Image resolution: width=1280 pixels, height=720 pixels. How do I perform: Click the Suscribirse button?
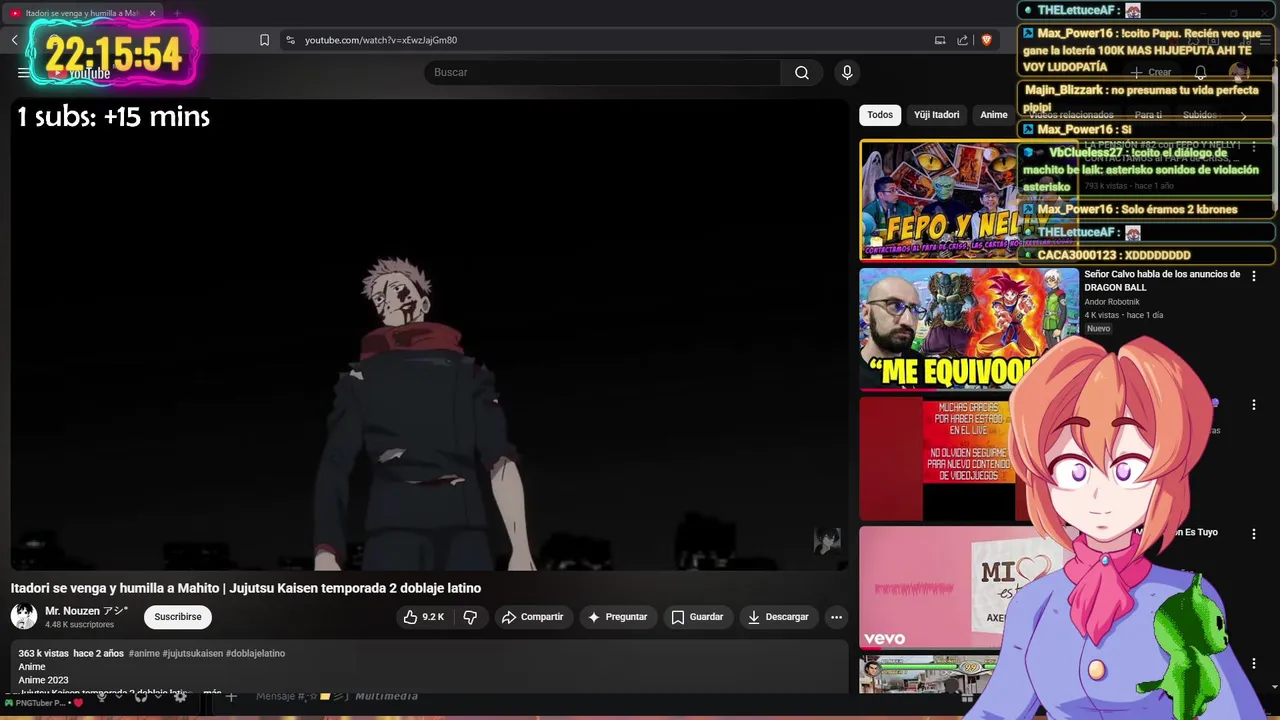click(178, 617)
